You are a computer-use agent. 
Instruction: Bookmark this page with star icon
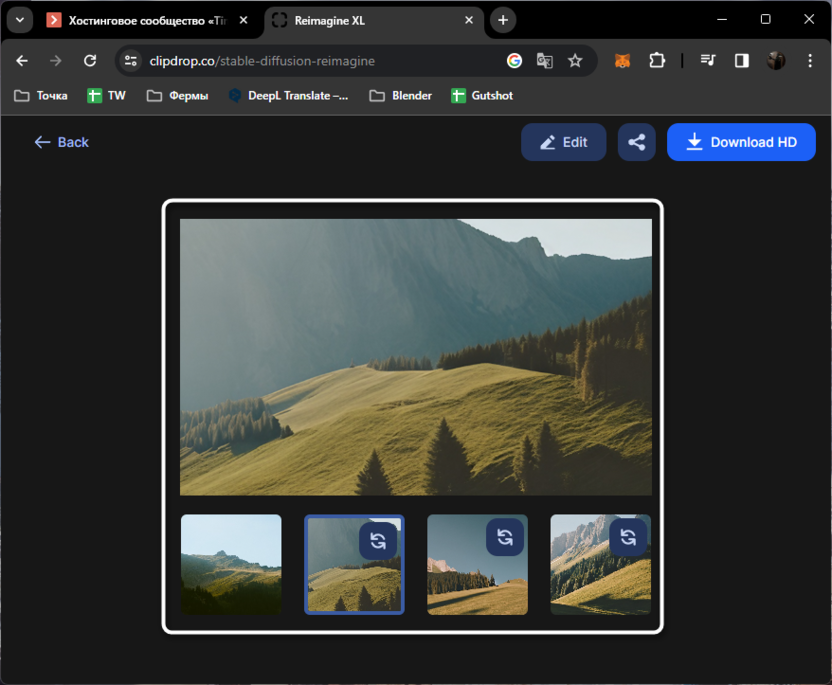point(575,61)
